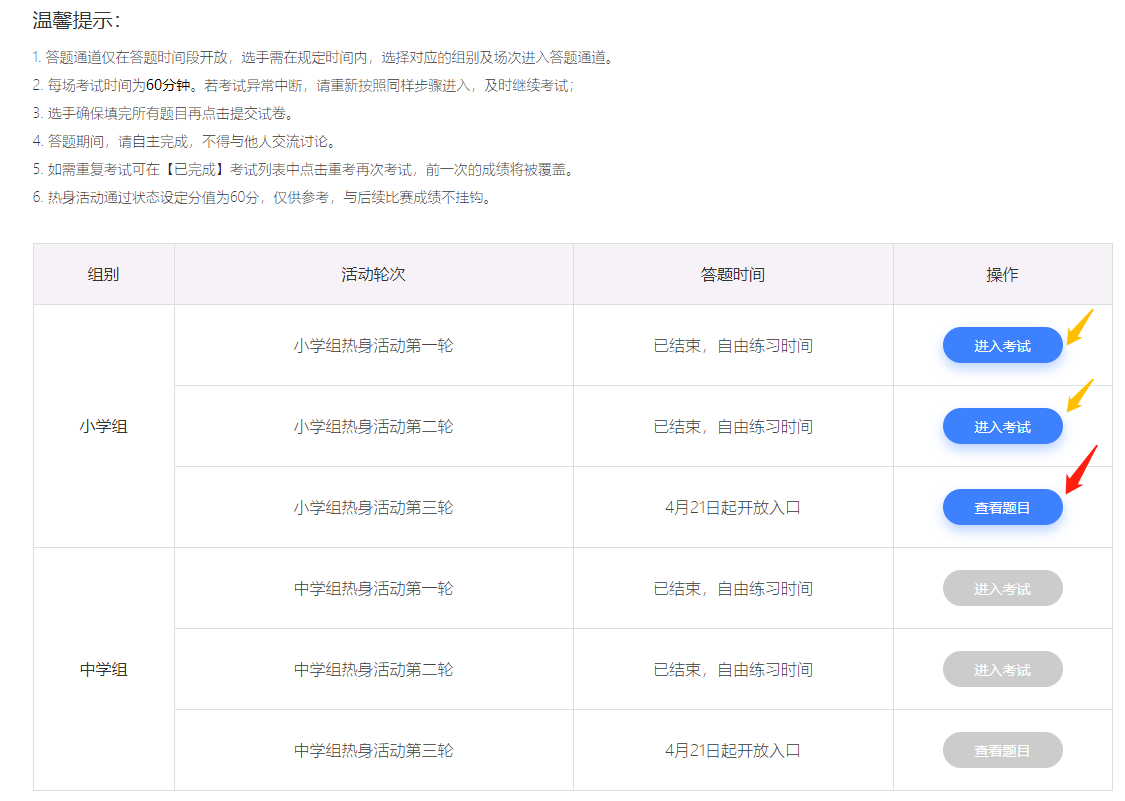Click the 答题时间 column header
Screen dimensions: 1125x801
tap(732, 274)
